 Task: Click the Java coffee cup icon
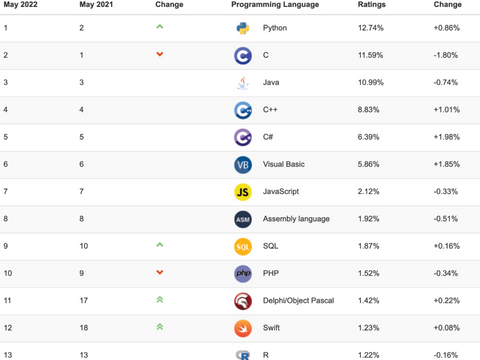(x=243, y=83)
